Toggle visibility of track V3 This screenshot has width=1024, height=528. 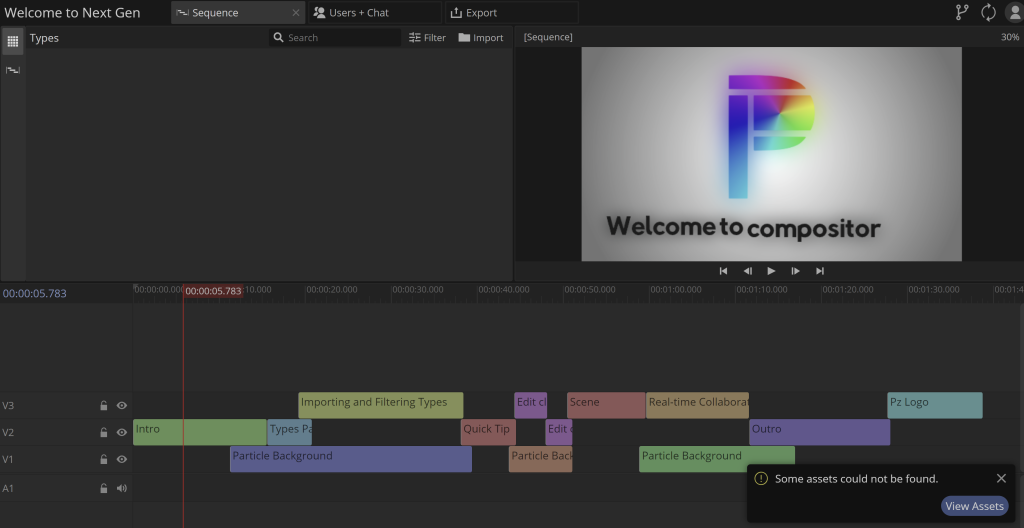click(x=122, y=406)
